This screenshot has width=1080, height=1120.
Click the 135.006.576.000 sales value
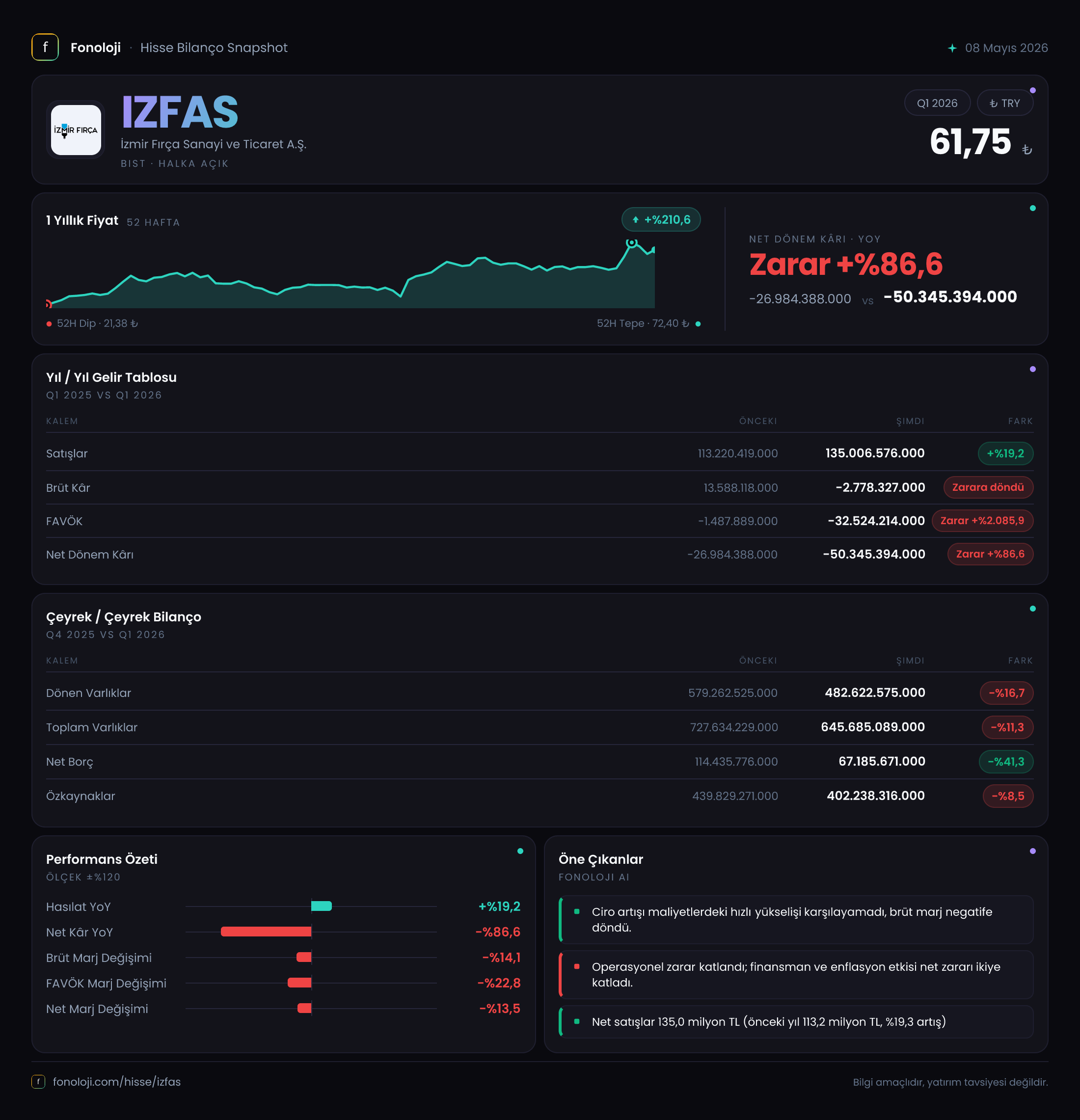coord(875,453)
